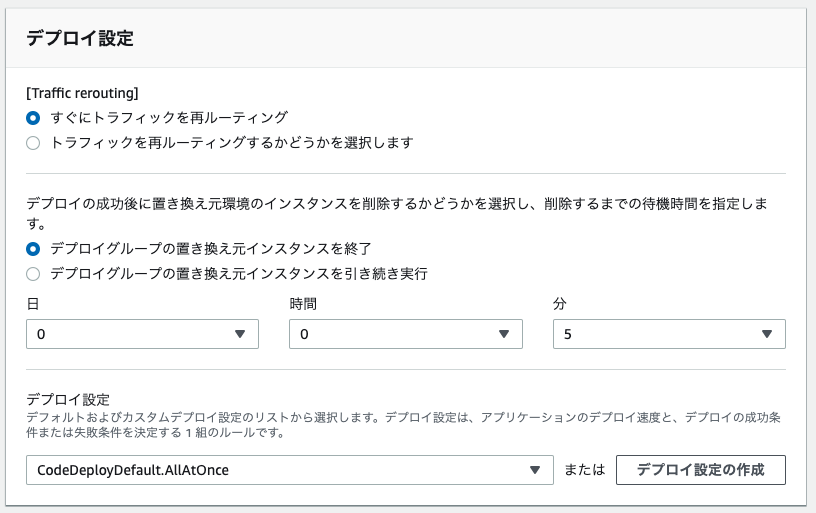Expand the CodeDeployDefault.AllAtOnce configuration dropdown
816x513 pixels.
[x=289, y=470]
